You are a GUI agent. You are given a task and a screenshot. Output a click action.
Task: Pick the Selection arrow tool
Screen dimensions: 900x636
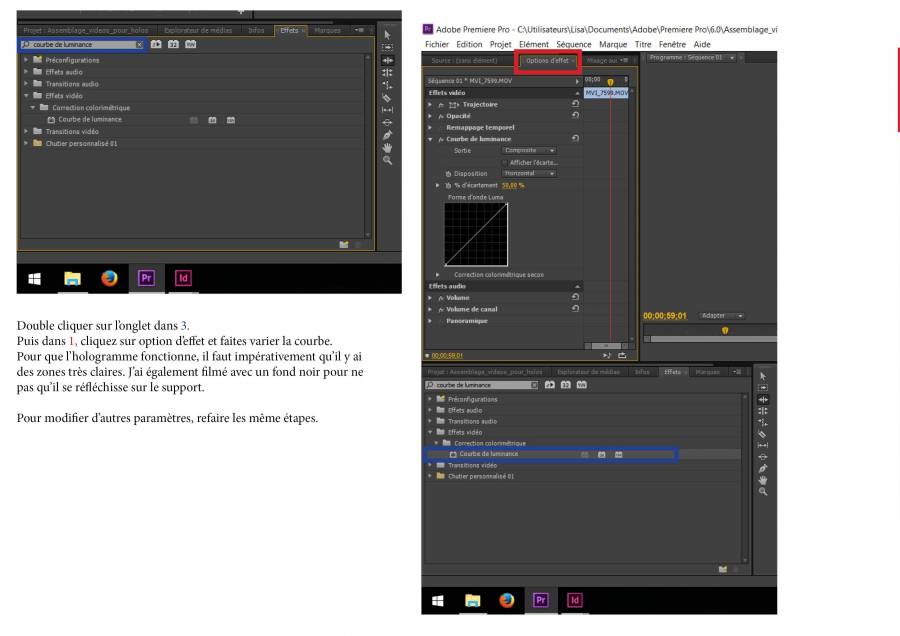(x=763, y=375)
